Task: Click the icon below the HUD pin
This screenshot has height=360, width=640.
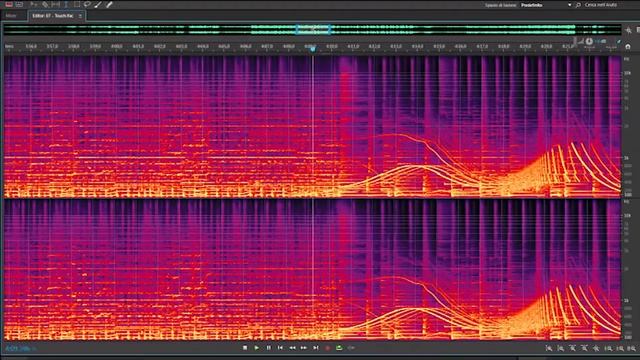Action: (x=628, y=47)
